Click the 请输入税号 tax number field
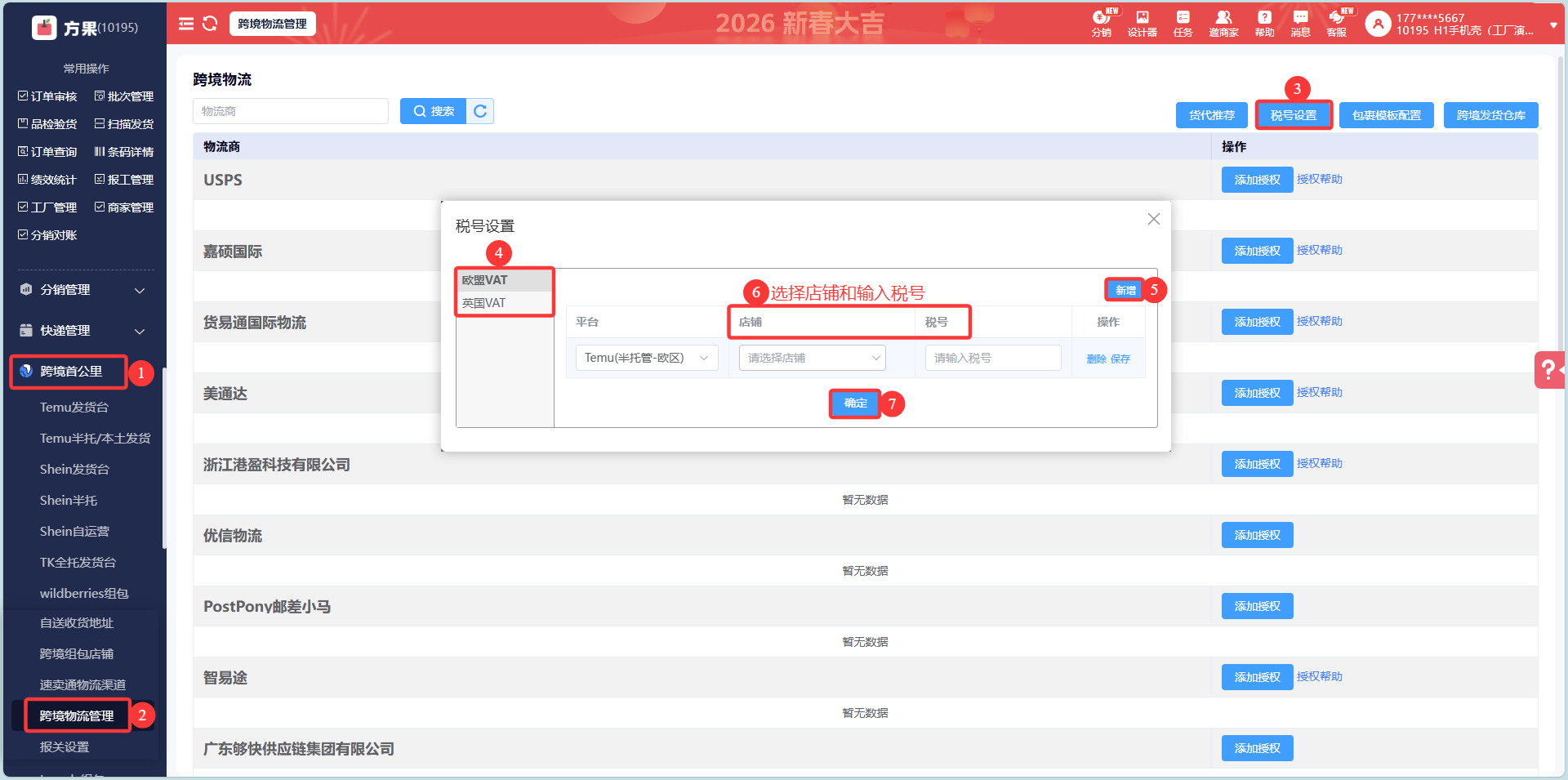 (x=992, y=358)
